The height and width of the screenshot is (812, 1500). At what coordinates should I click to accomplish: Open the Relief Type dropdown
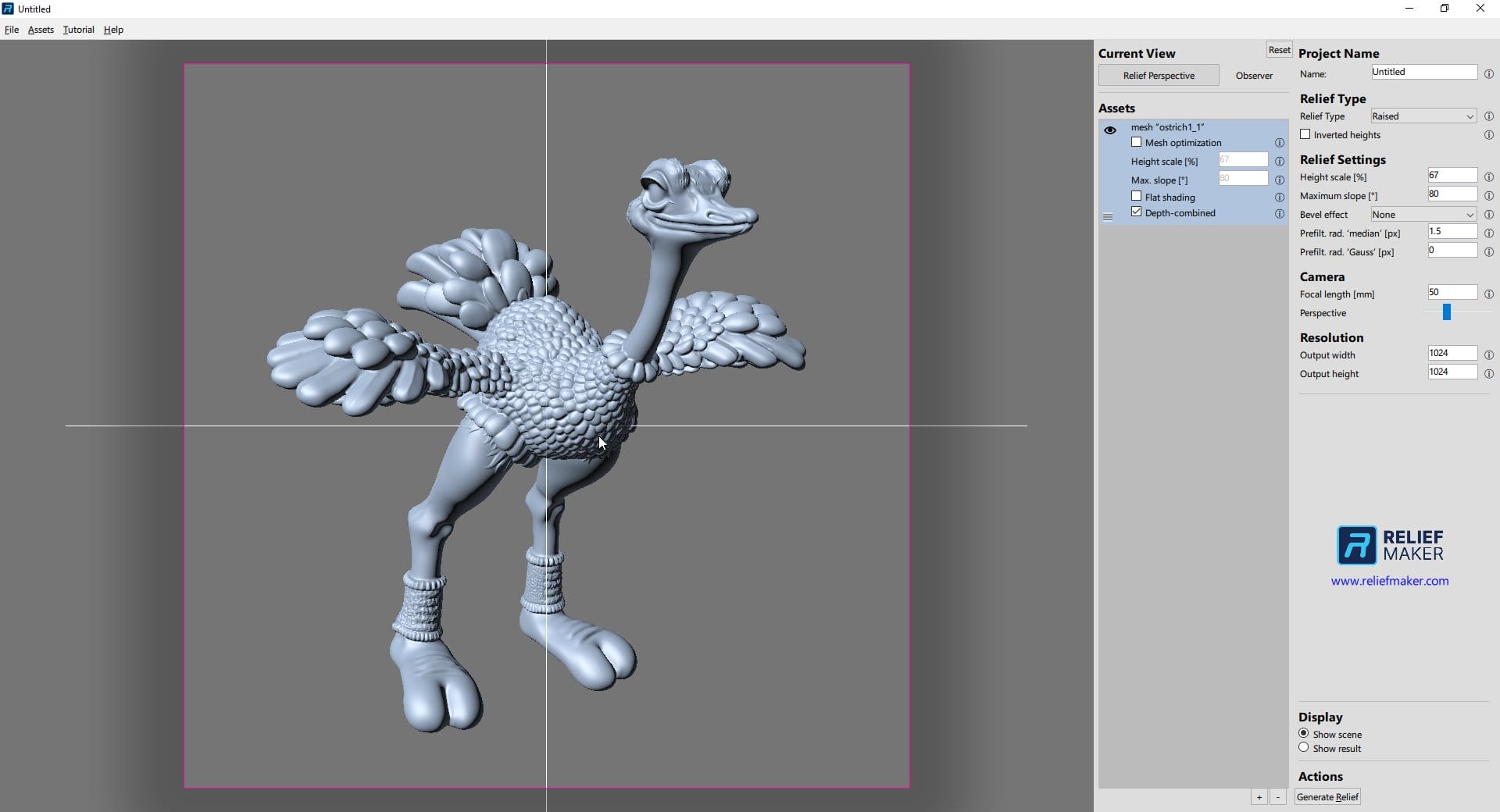[1423, 116]
